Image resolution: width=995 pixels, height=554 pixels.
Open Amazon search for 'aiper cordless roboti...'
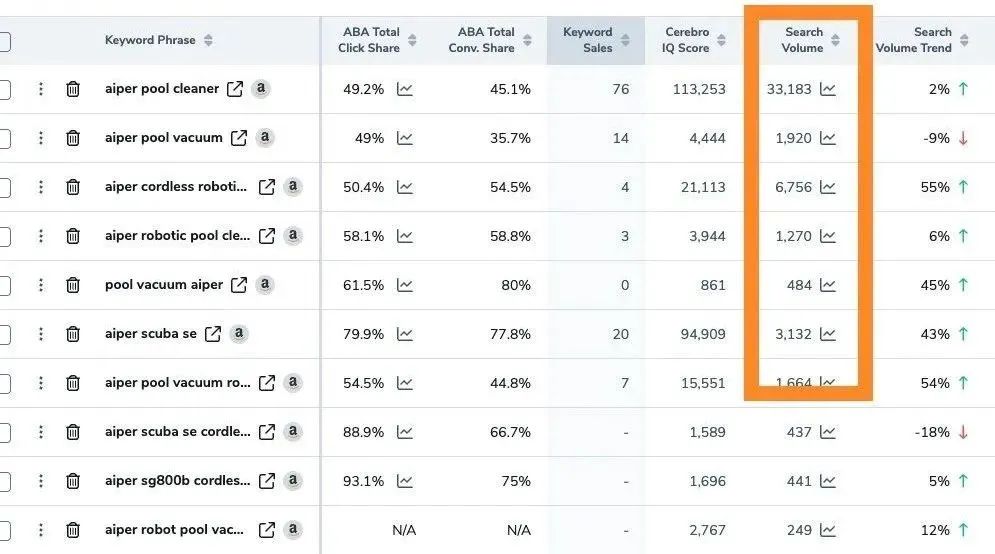click(293, 186)
